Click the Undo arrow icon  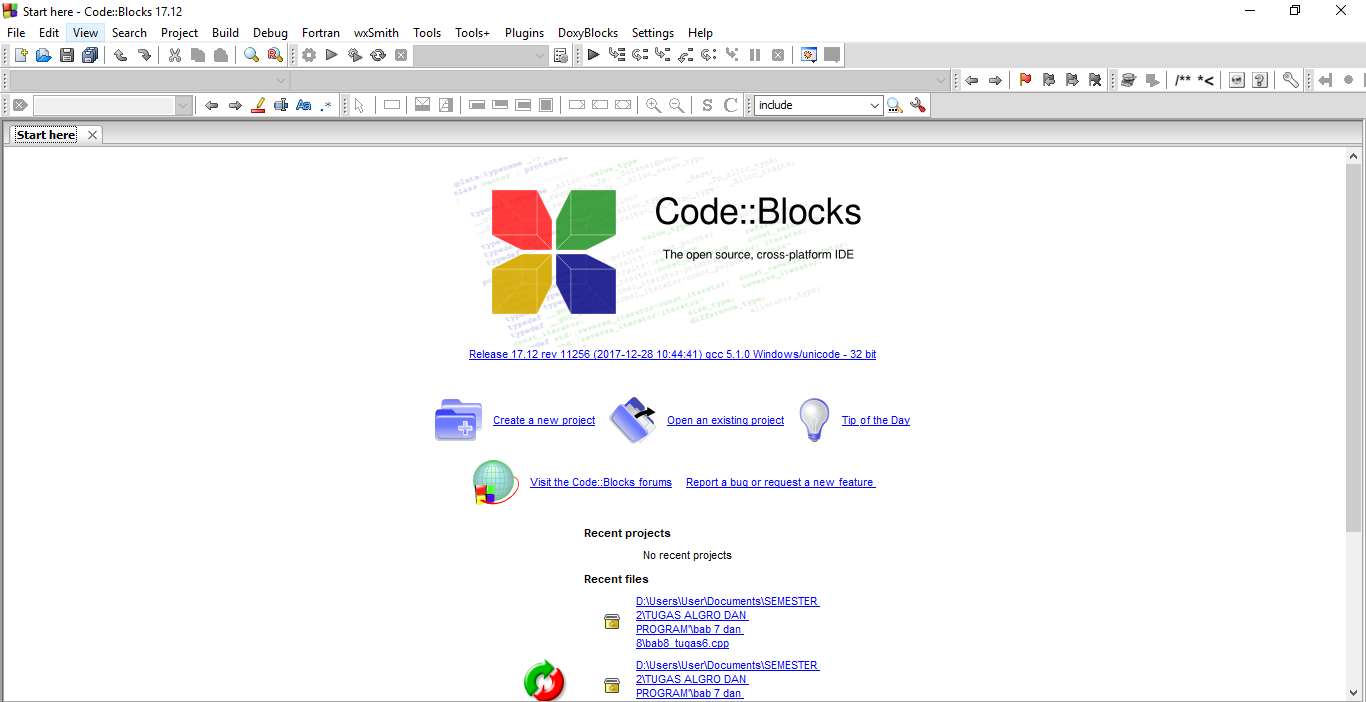click(120, 55)
